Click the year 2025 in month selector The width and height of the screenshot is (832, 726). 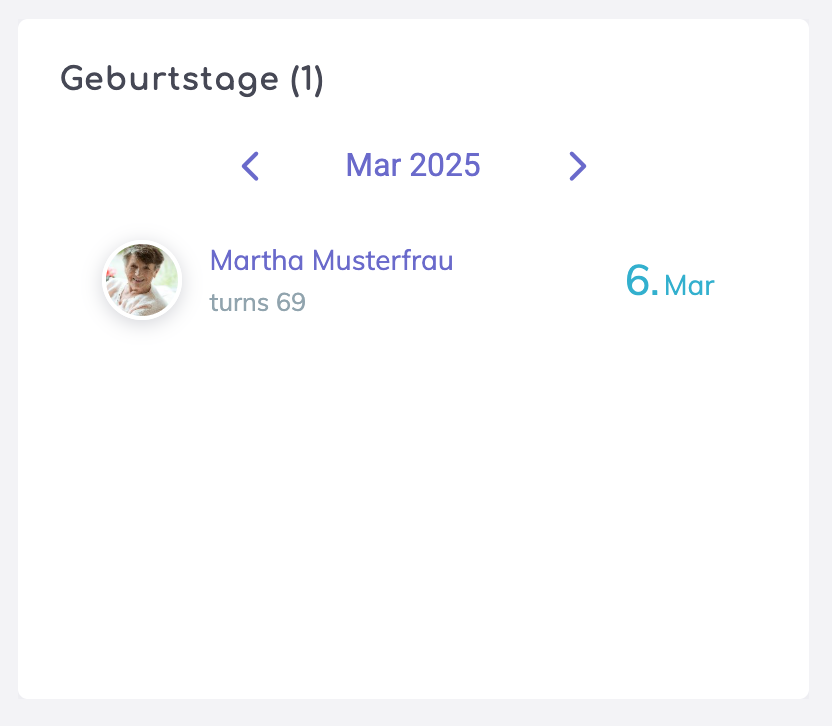(x=446, y=165)
